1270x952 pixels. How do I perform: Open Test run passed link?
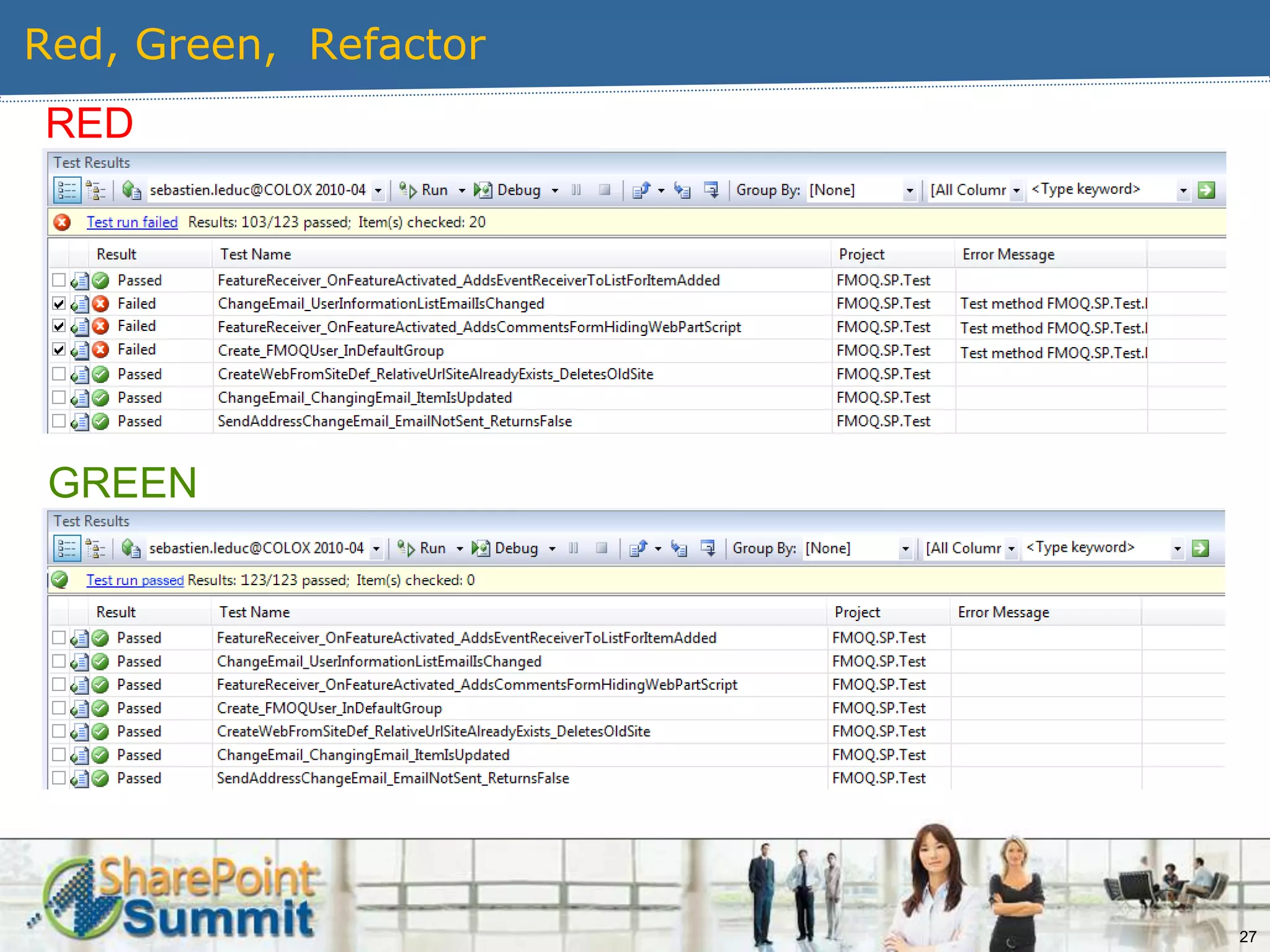(x=135, y=580)
